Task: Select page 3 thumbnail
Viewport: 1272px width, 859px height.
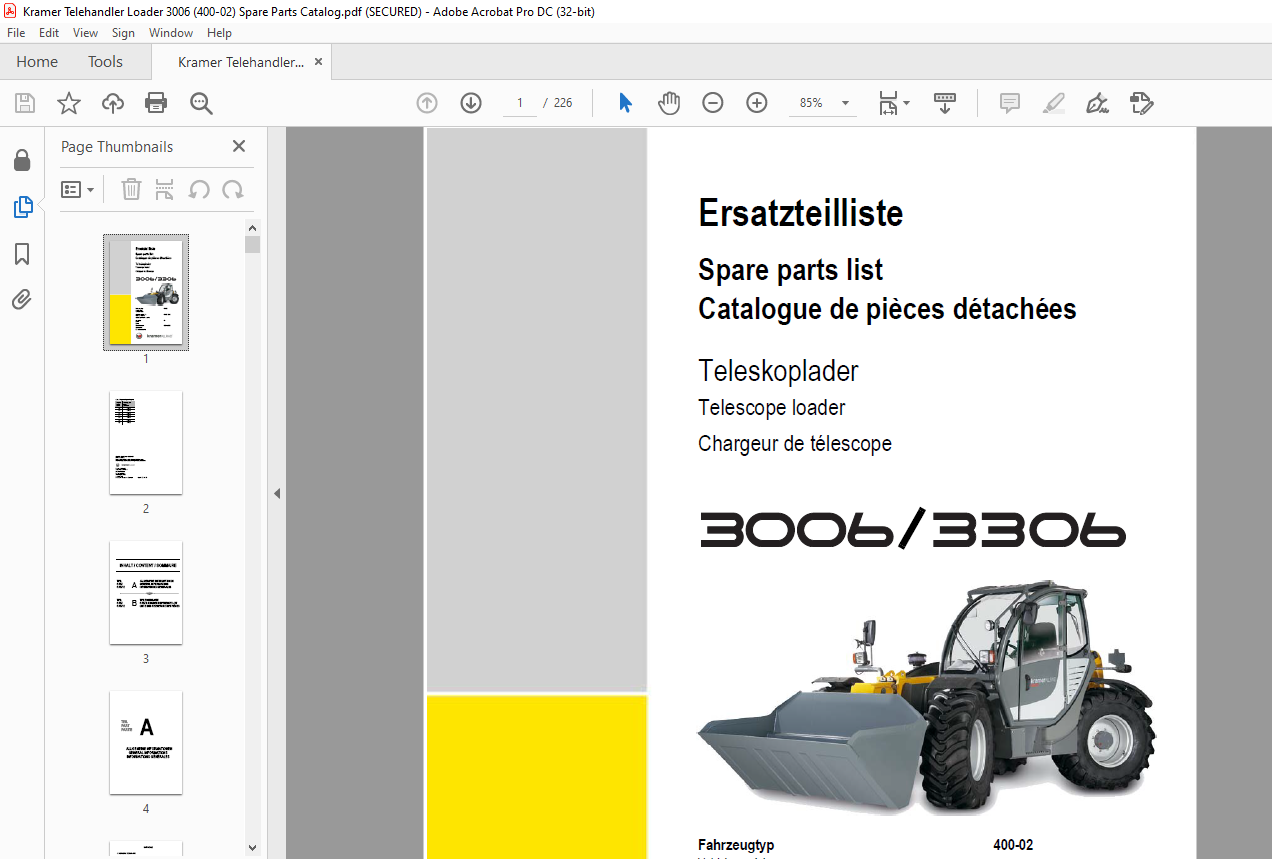Action: 146,592
